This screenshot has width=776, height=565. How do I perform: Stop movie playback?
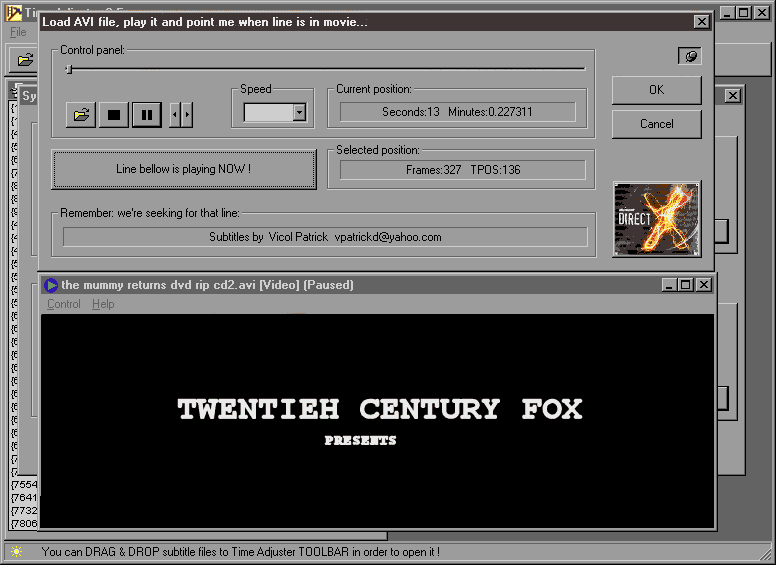pos(114,115)
